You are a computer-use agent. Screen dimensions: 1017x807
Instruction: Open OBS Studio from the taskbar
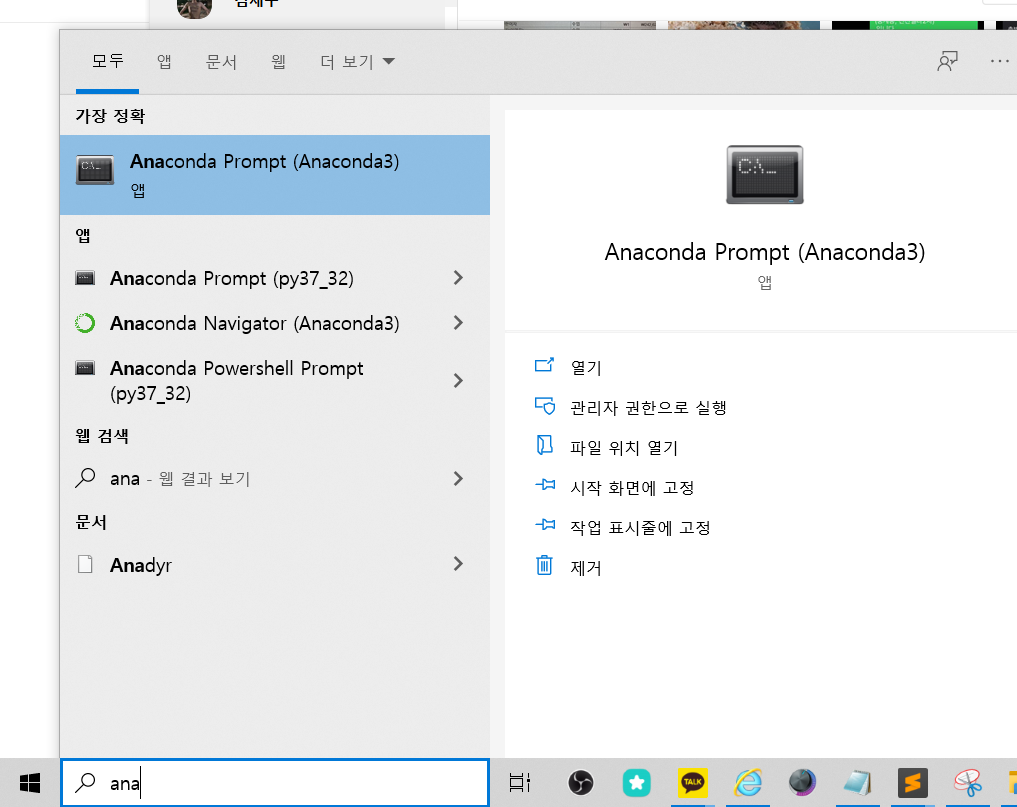click(580, 783)
